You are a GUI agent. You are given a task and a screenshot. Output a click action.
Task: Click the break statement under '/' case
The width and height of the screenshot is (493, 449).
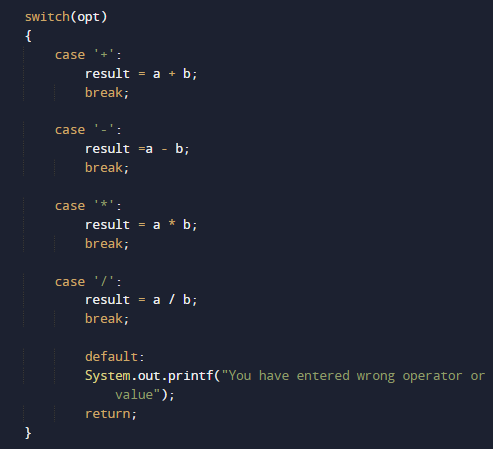[x=107, y=319]
